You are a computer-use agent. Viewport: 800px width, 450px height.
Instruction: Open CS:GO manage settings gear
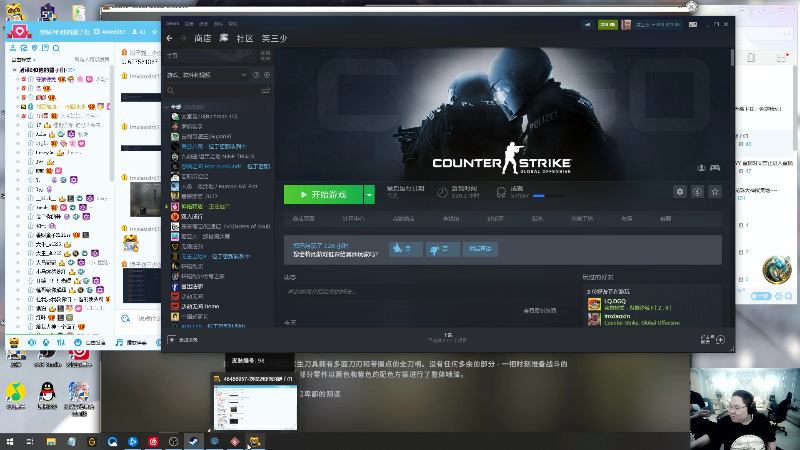(680, 192)
